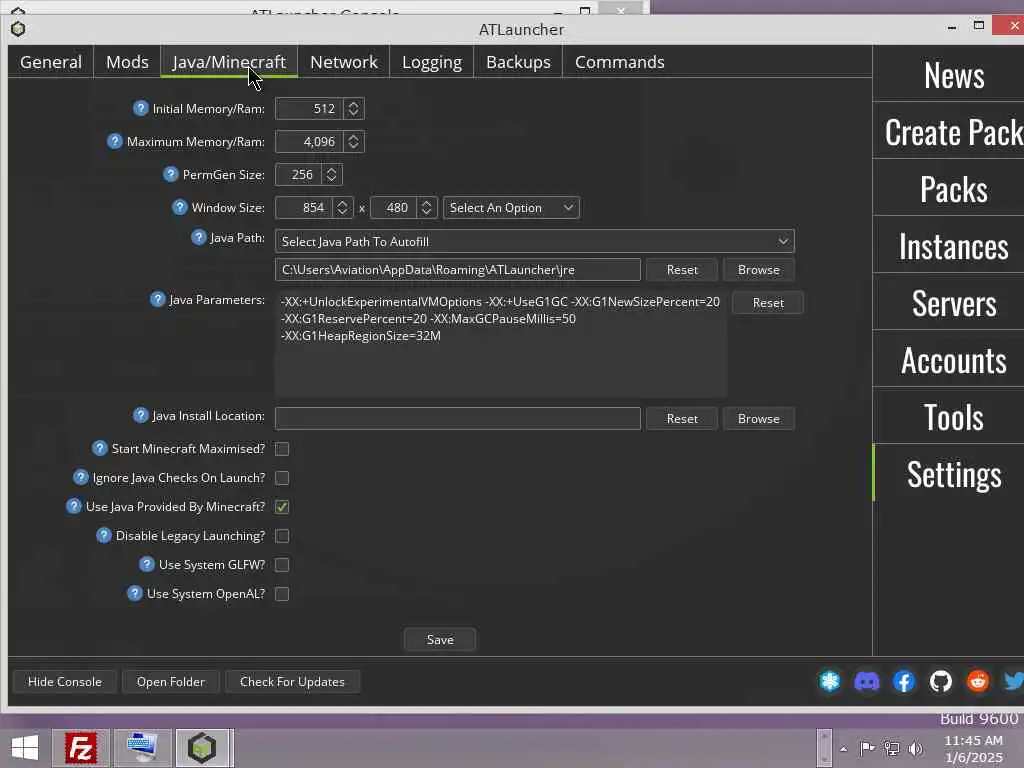Click help icon beside PermGen Size
This screenshot has width=1024, height=768.
pyautogui.click(x=170, y=174)
